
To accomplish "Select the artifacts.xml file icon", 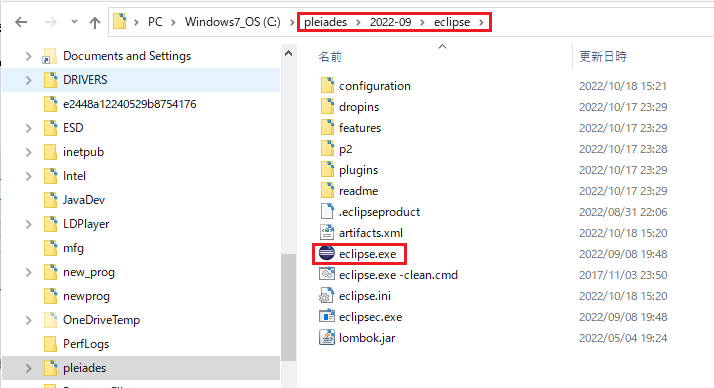I will (x=327, y=232).
